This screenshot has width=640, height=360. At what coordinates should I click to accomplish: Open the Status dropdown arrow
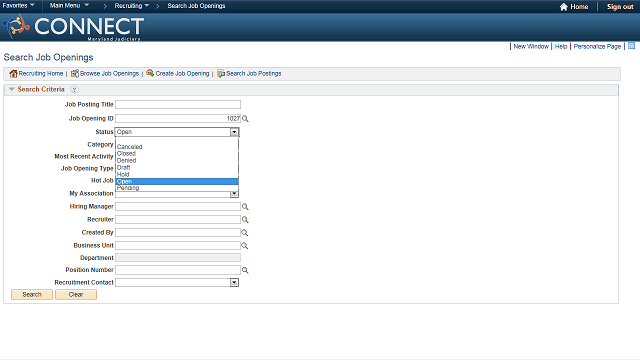tap(234, 132)
